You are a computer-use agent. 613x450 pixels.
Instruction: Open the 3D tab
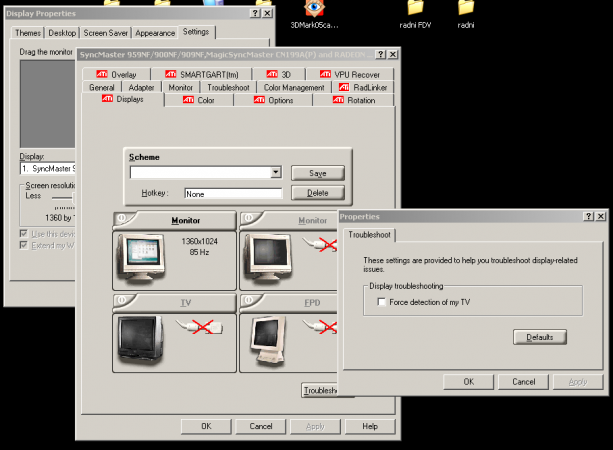point(279,74)
